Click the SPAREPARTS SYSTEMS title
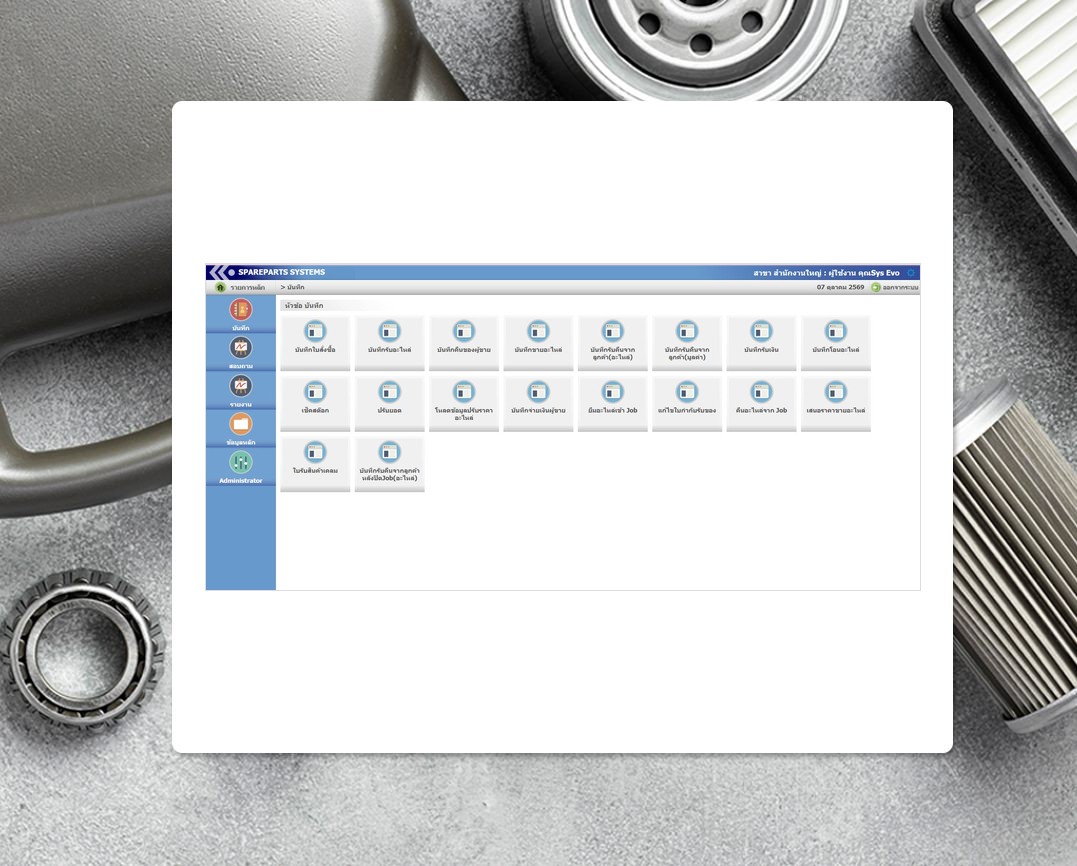Screen dimensions: 1077x866 (x=282, y=273)
